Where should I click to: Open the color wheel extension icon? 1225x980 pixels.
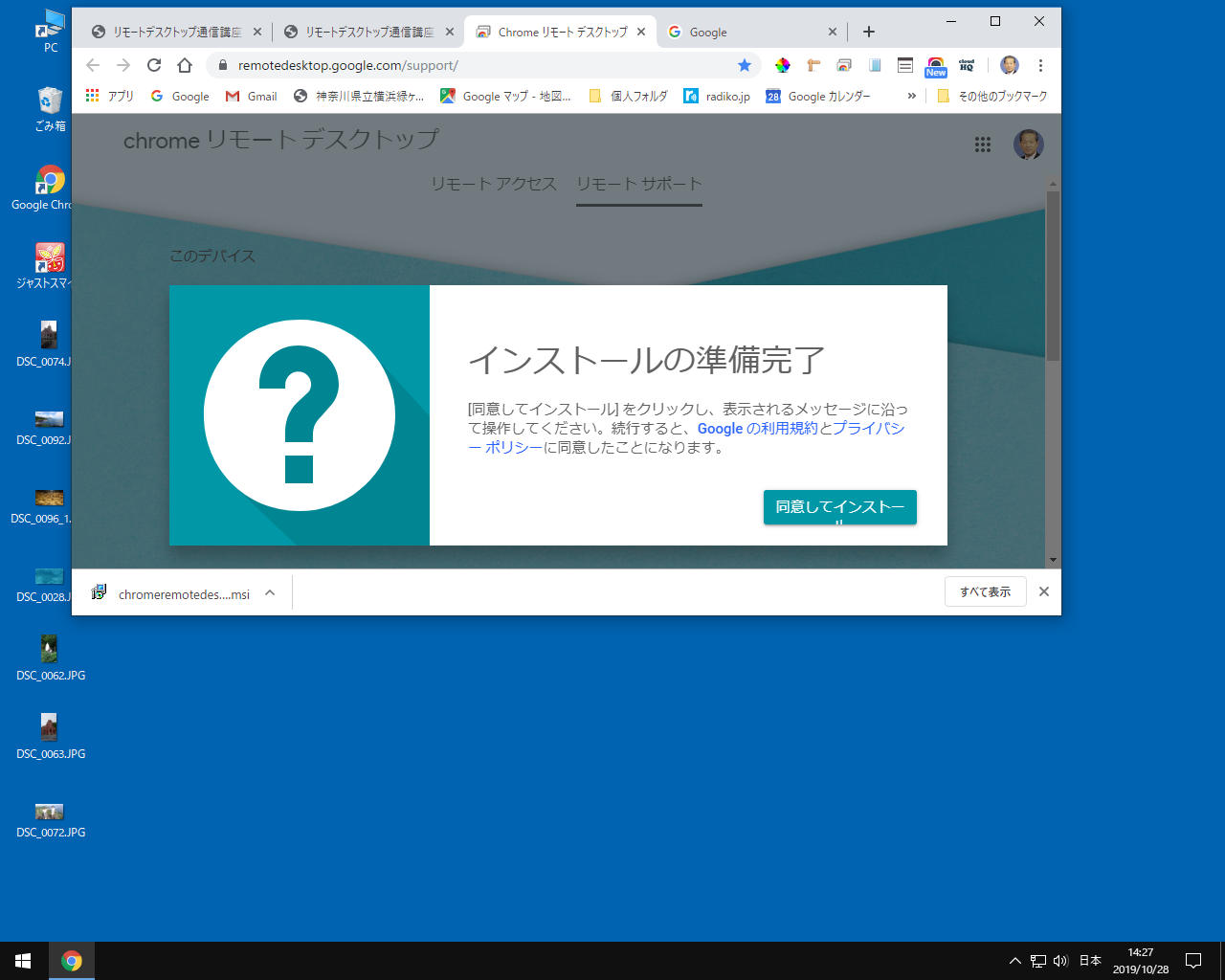point(783,65)
